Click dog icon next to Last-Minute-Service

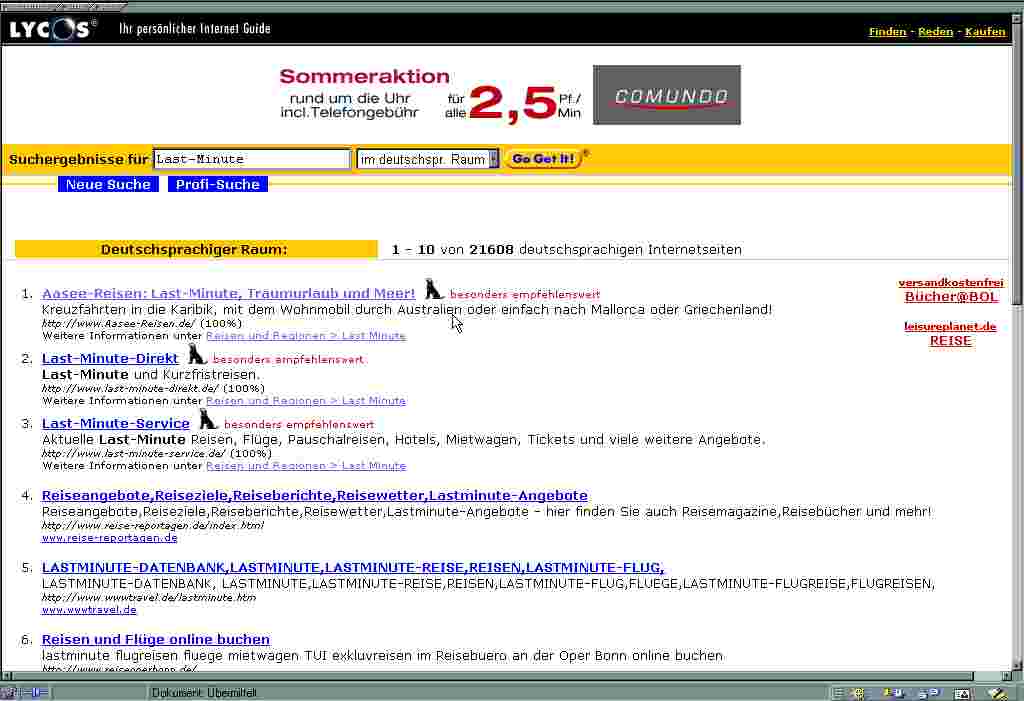[207, 419]
